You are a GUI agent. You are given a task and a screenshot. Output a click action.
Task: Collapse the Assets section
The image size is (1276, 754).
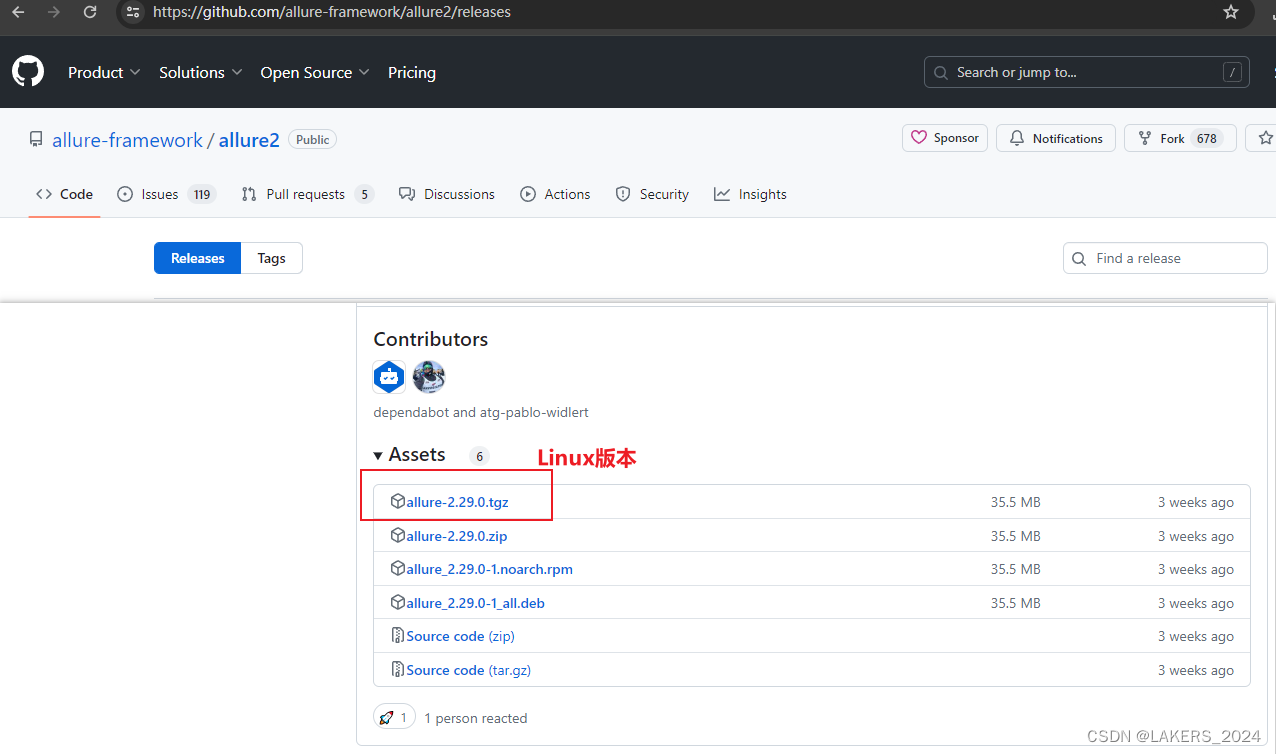coord(410,455)
